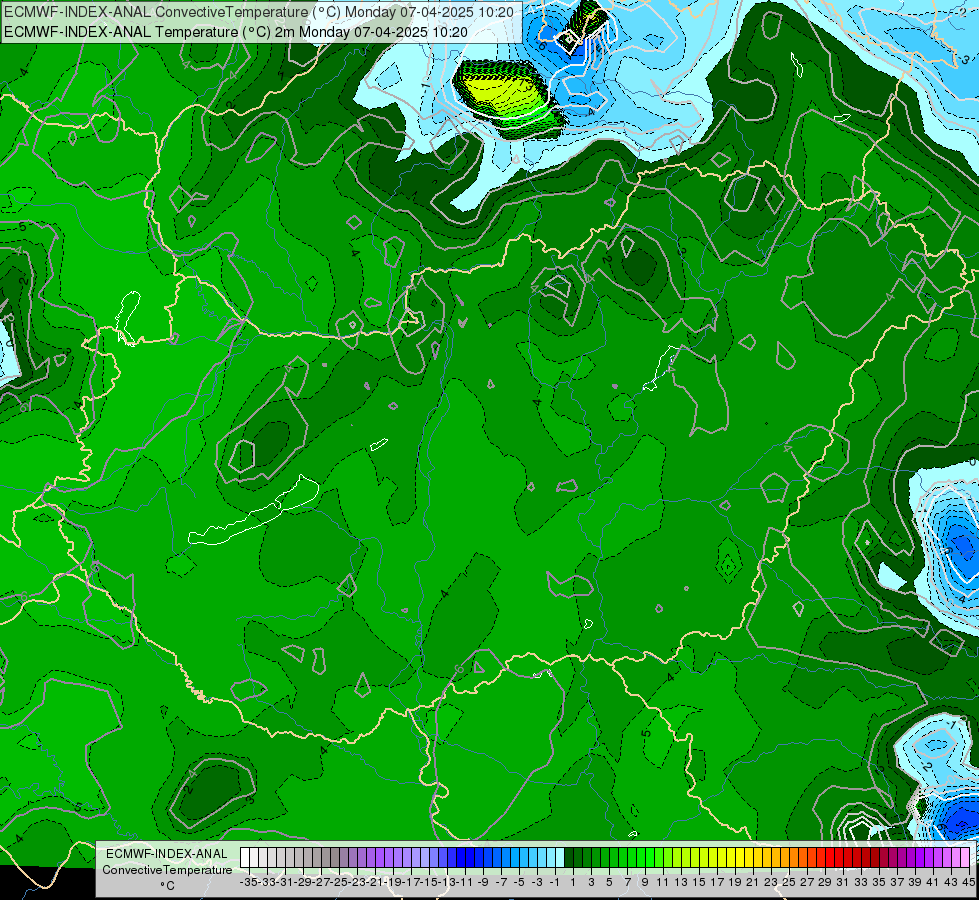Viewport: 979px width, 900px height.
Task: Click the ConvectiveTemperature title line at top
Action: click(259, 12)
